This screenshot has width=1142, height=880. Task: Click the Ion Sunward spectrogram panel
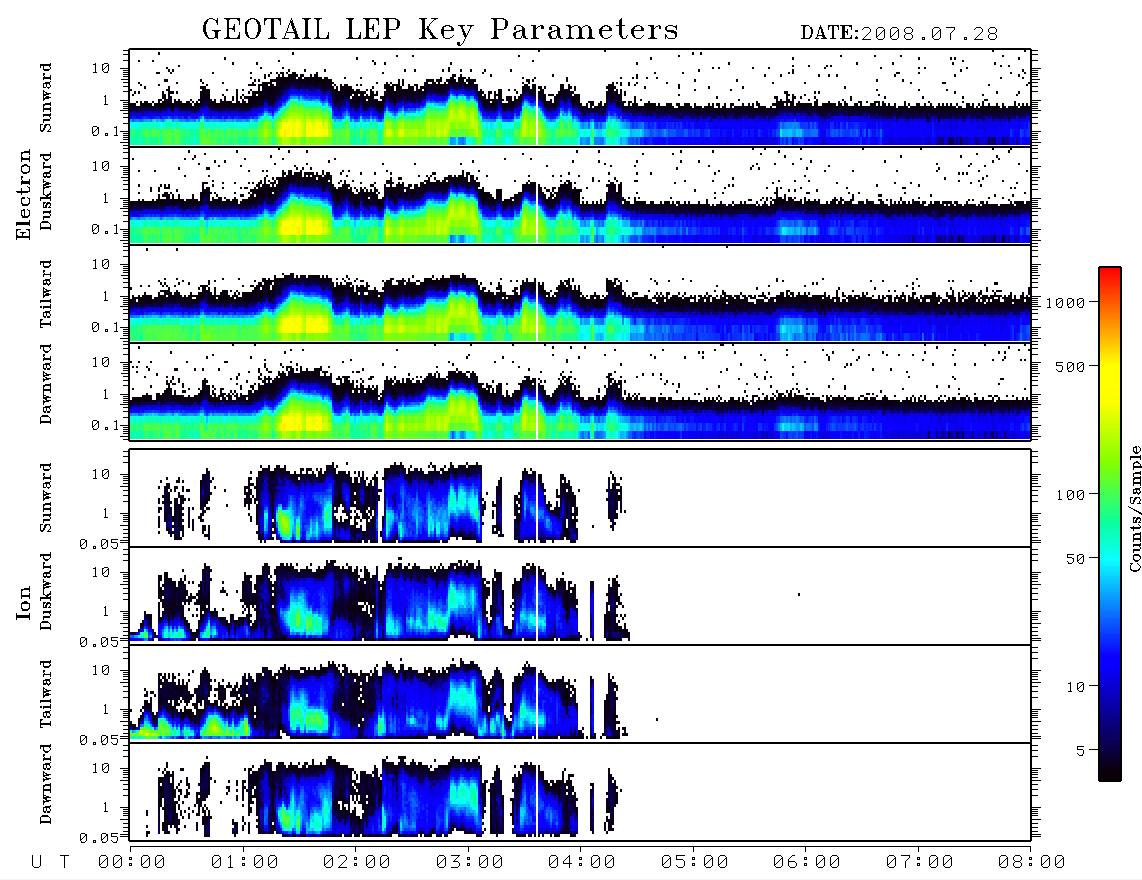[x=580, y=498]
